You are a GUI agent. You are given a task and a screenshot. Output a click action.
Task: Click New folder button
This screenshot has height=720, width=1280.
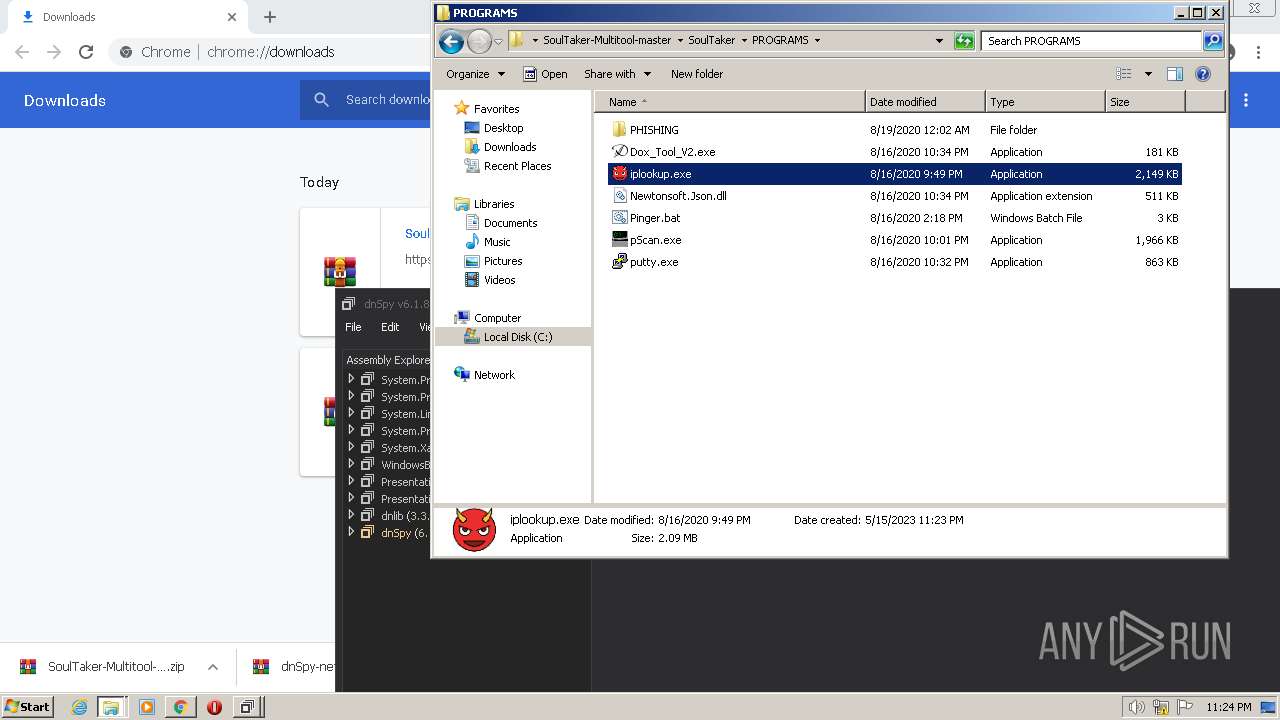(x=697, y=74)
